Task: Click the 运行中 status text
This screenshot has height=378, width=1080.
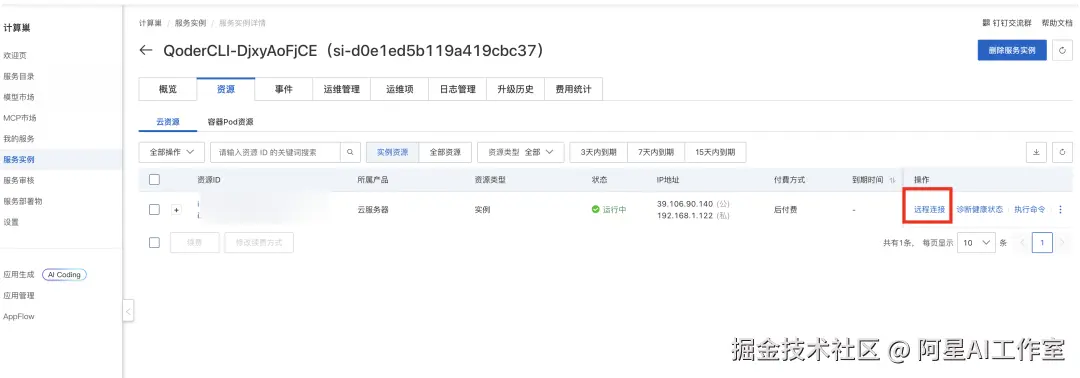Action: point(614,209)
